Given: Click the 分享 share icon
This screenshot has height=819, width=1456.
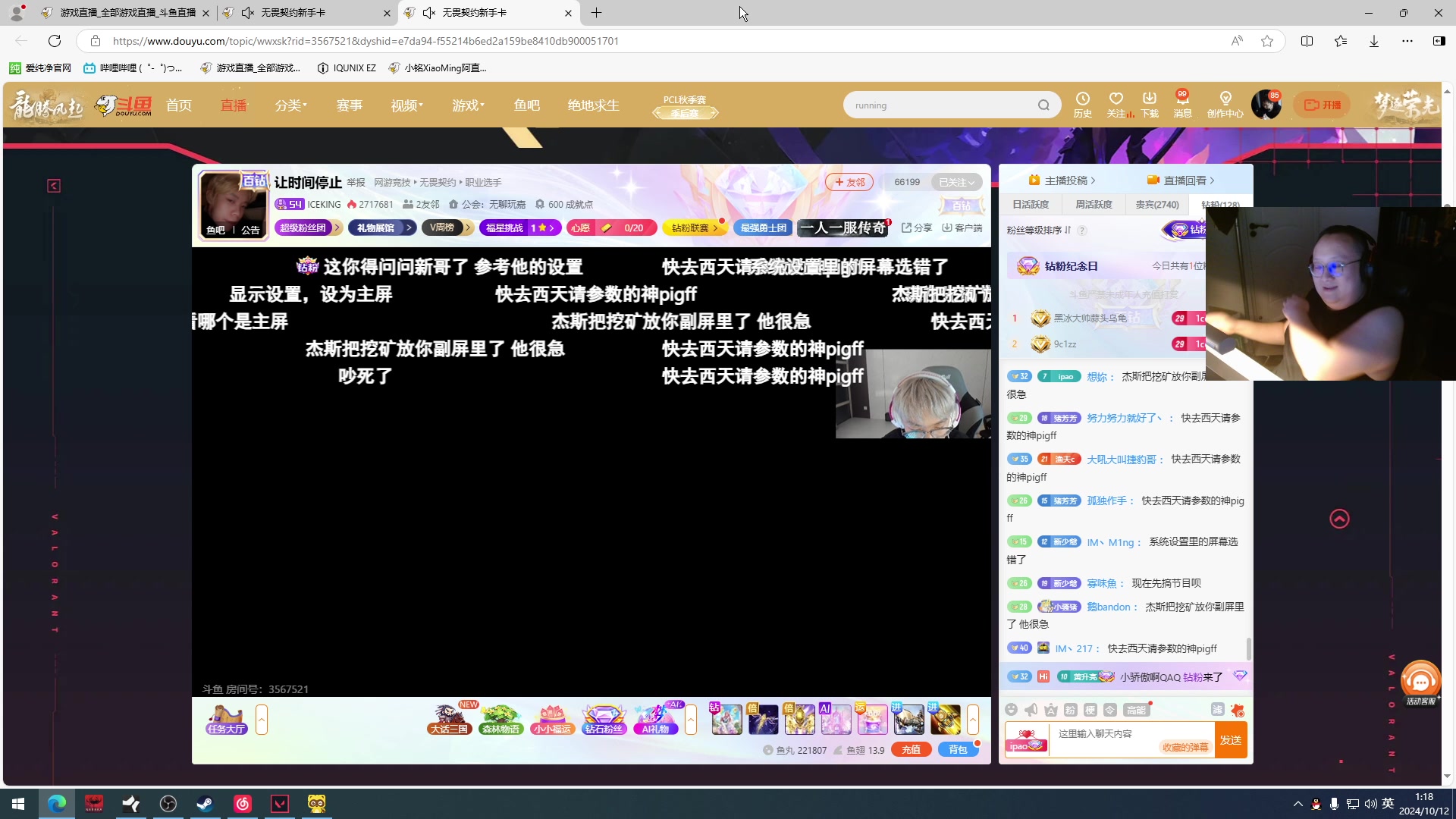Looking at the screenshot, I should 916,227.
